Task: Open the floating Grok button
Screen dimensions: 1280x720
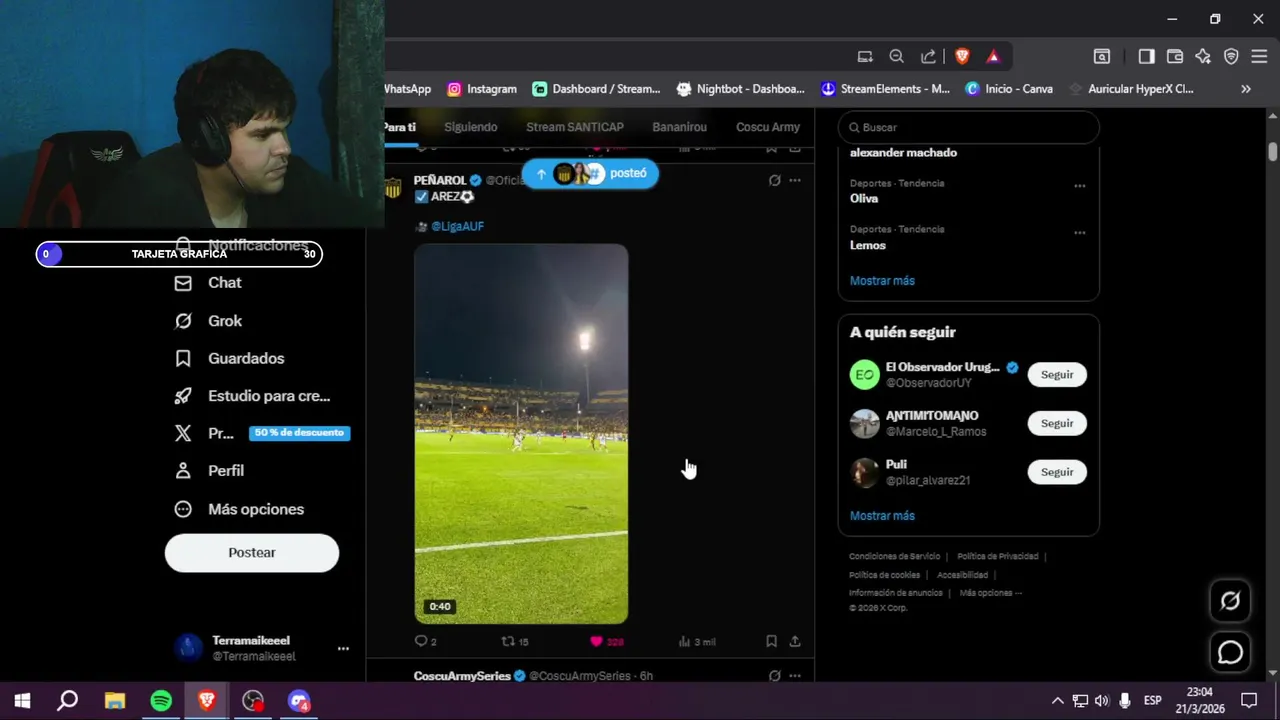Action: (1230, 601)
